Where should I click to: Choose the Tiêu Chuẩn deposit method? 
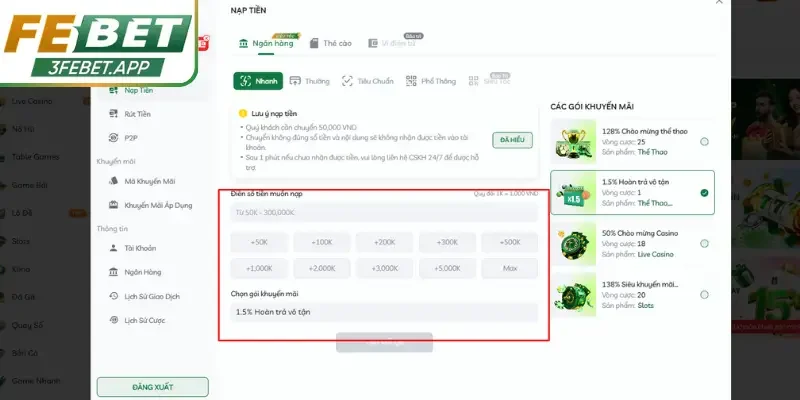point(368,81)
